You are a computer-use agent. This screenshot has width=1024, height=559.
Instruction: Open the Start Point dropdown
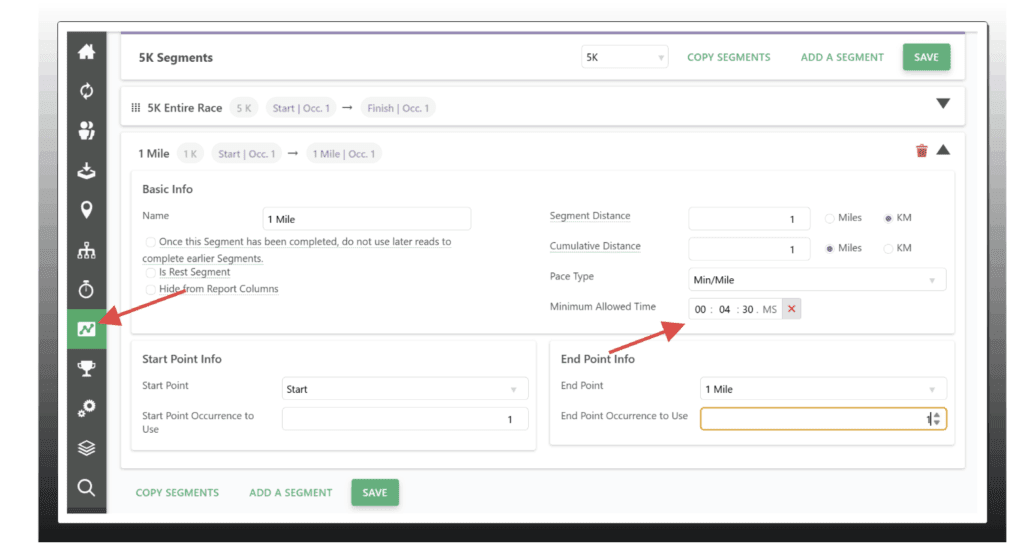point(405,389)
